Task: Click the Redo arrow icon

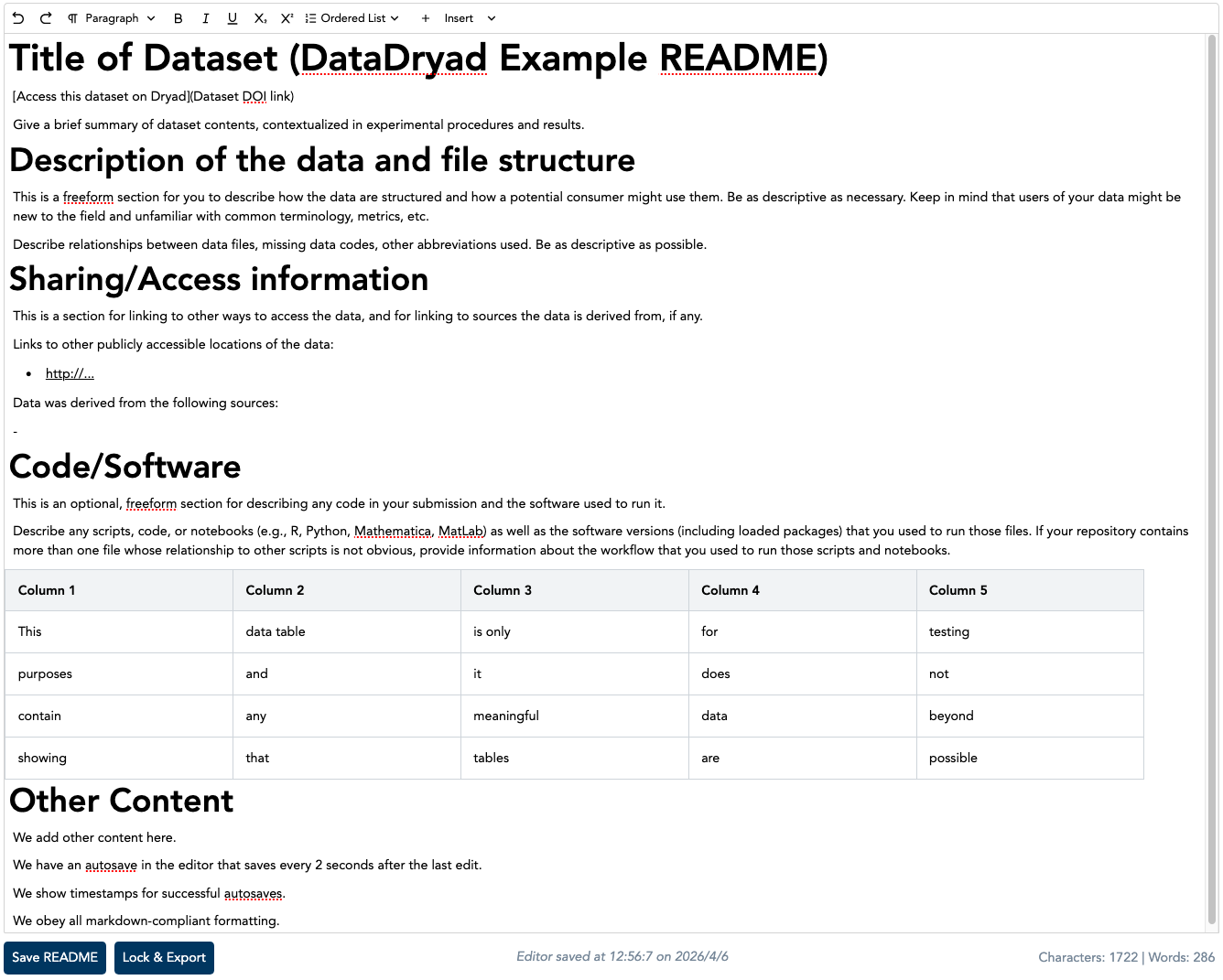Action: click(x=46, y=18)
